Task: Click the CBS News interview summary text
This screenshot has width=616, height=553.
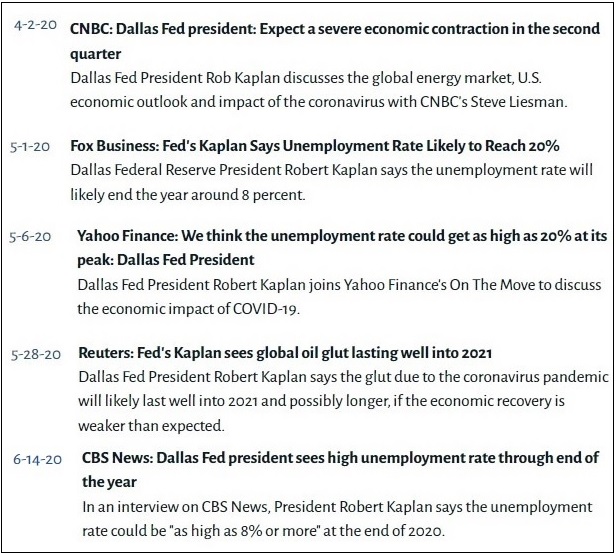Action: [337, 518]
